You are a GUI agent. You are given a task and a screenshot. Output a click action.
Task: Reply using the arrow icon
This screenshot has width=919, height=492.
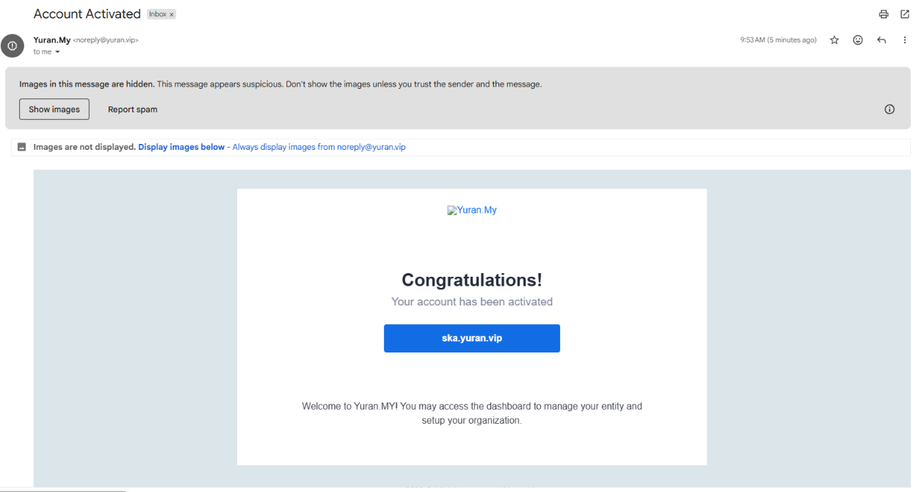click(881, 40)
